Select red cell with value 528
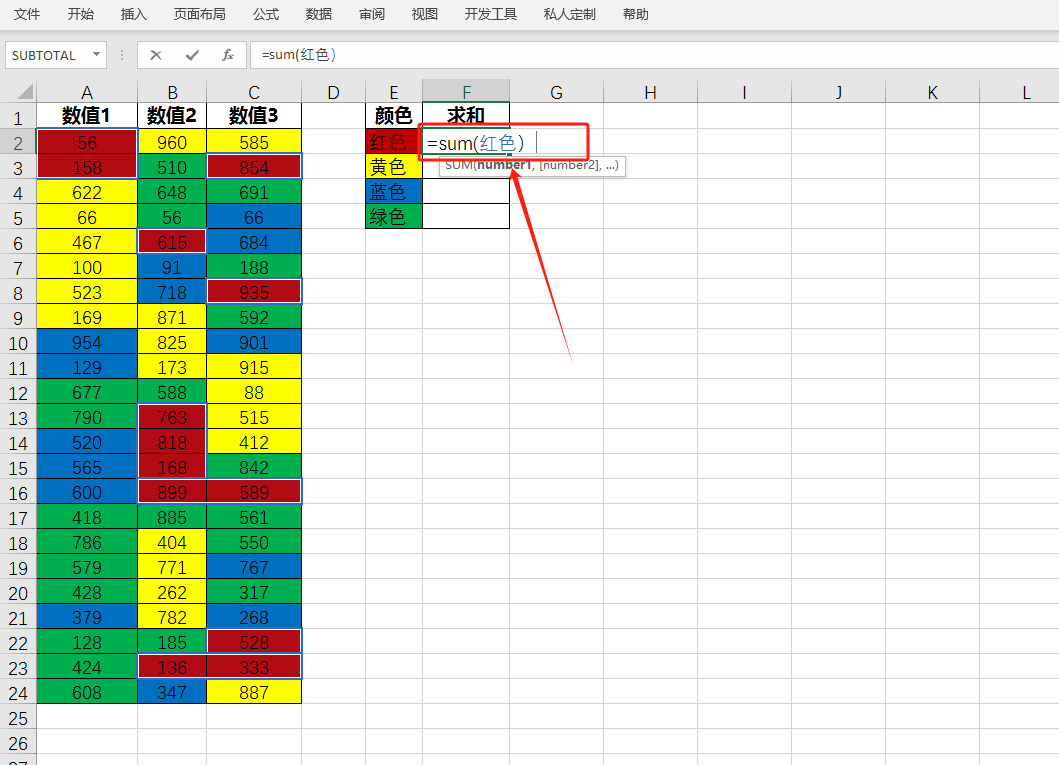Screen dimensions: 1059x765 pyautogui.click(x=254, y=642)
